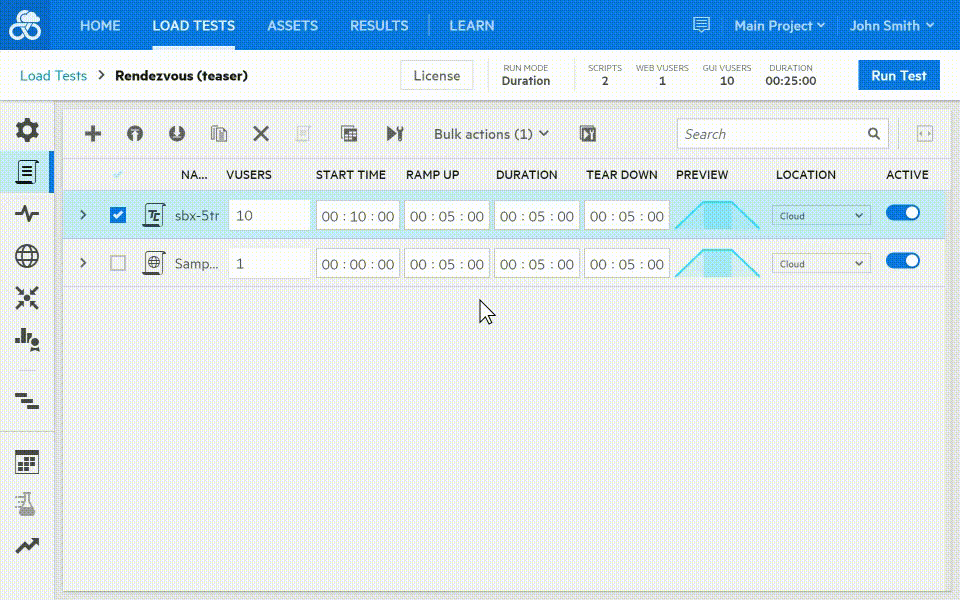This screenshot has width=960, height=600.
Task: Open general settings gear in sidebar
Action: (27, 129)
